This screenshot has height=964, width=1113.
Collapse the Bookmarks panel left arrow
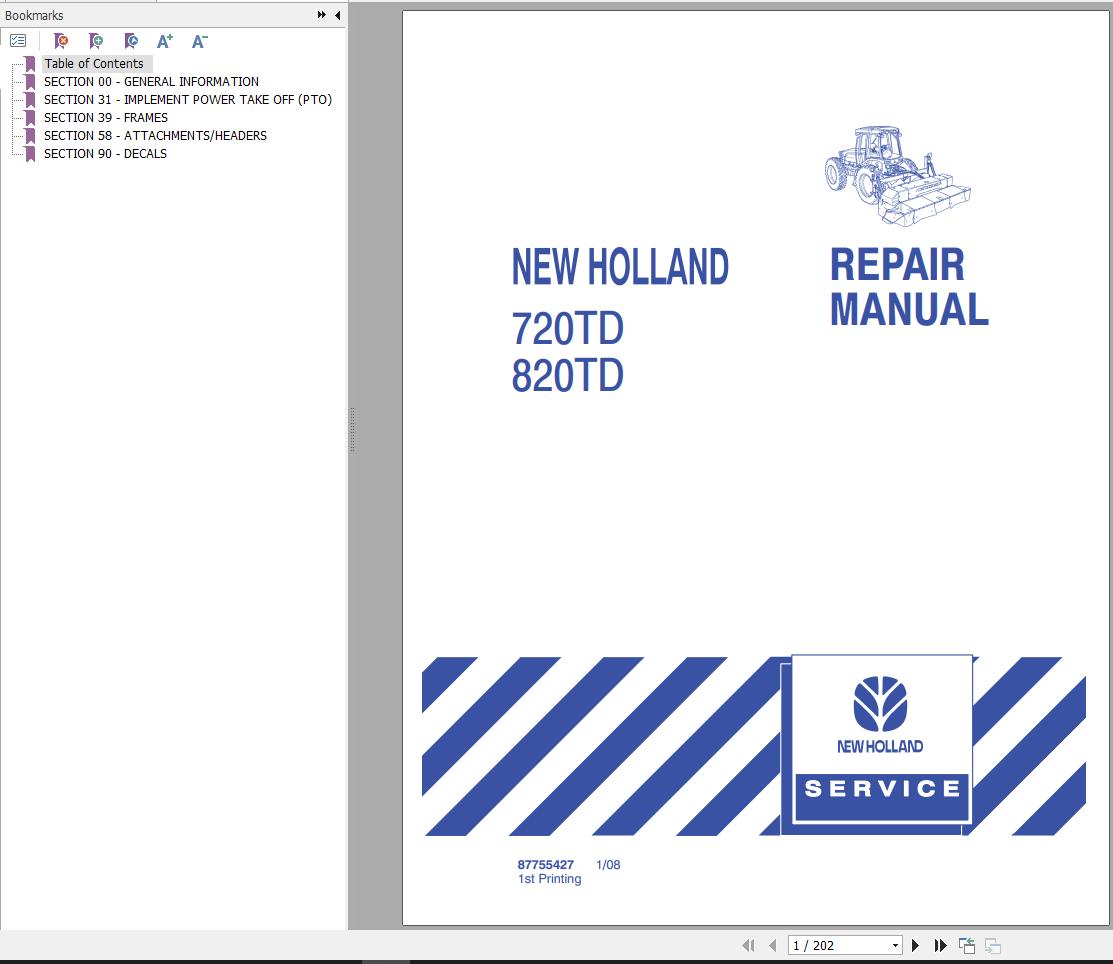(338, 15)
